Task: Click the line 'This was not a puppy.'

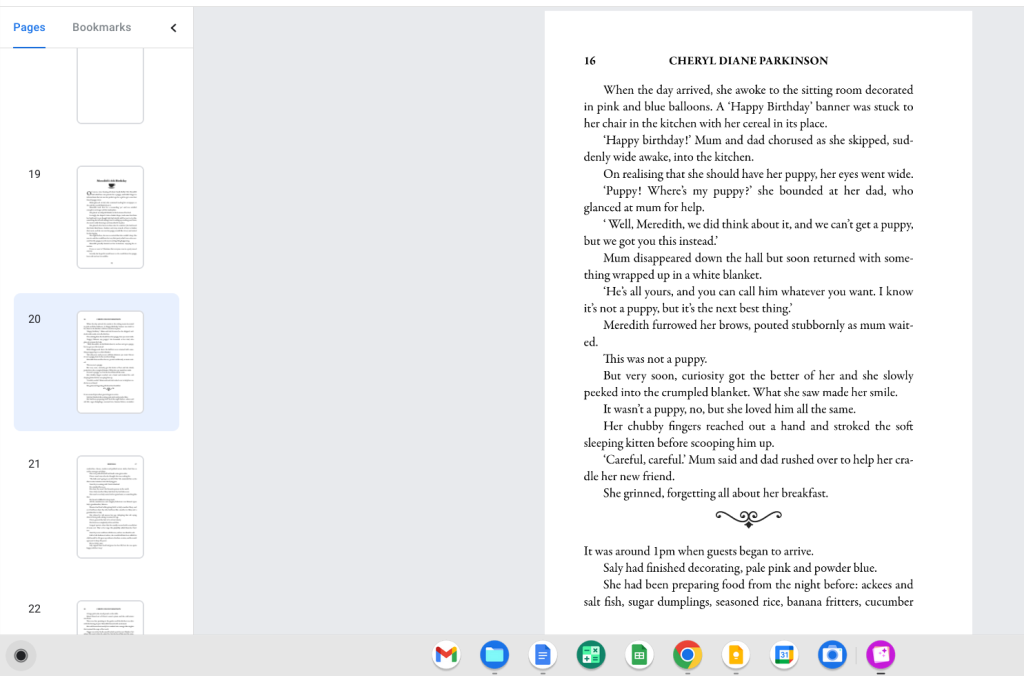Action: pos(655,359)
